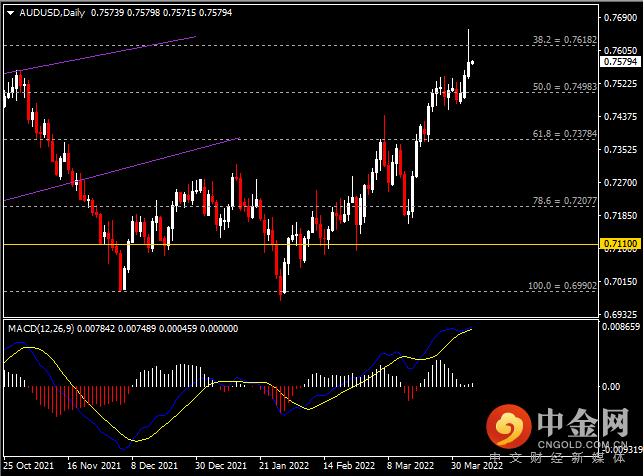Click the yellow 0.71100 price level tag

(620, 244)
